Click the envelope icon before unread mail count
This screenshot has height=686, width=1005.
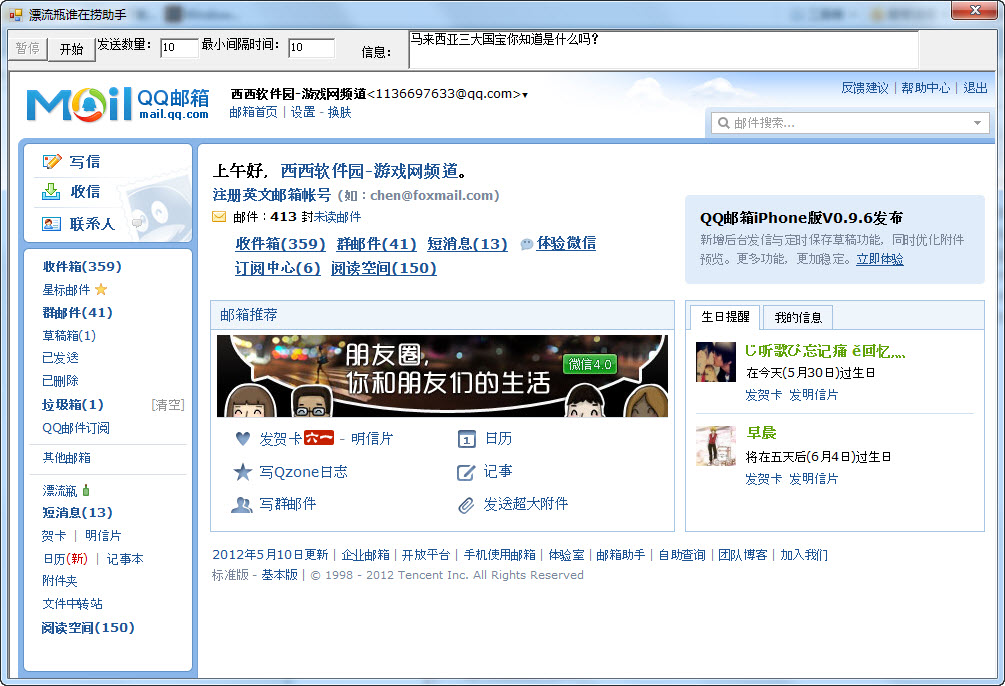click(219, 217)
